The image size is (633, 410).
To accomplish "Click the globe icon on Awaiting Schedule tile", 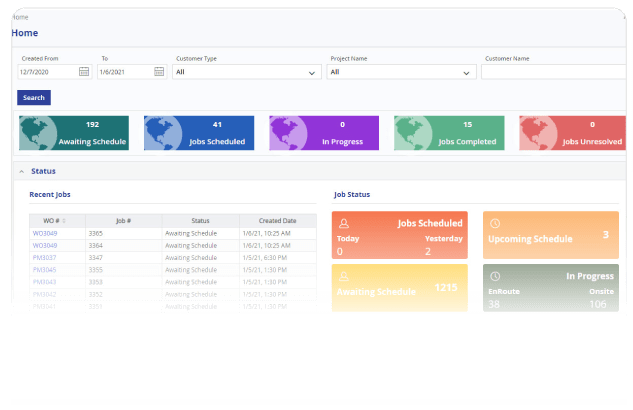I will [38, 133].
